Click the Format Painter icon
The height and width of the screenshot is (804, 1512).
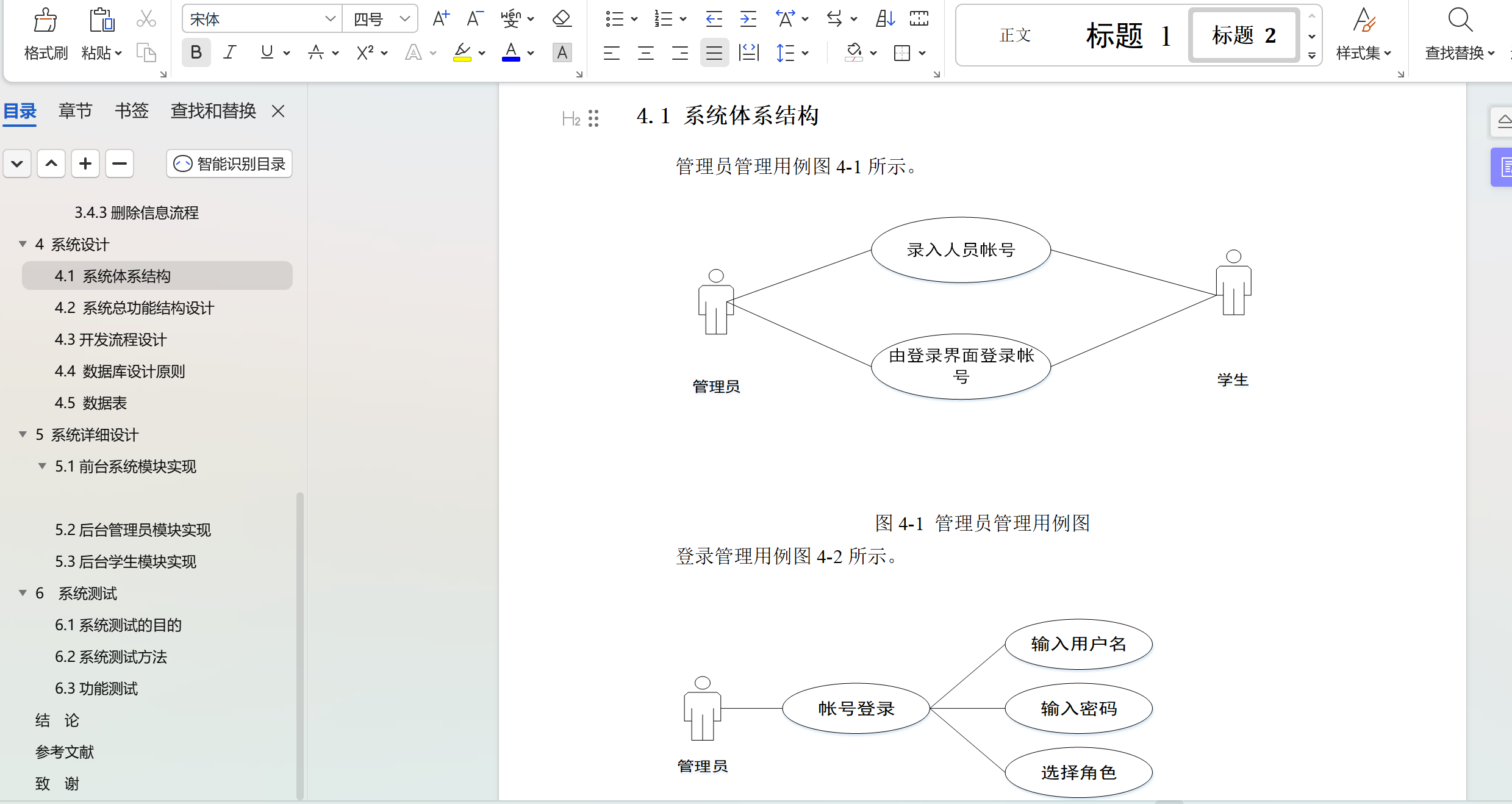[45, 20]
